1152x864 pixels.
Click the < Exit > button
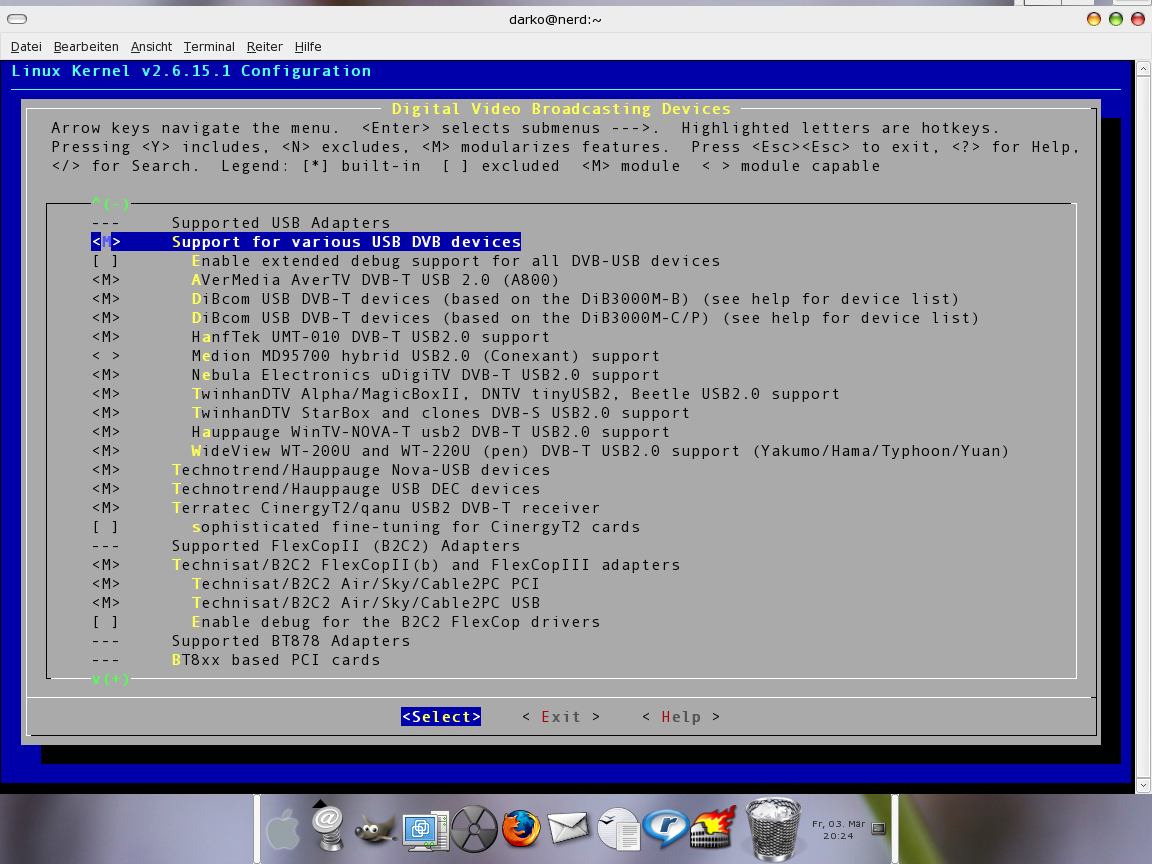(561, 716)
